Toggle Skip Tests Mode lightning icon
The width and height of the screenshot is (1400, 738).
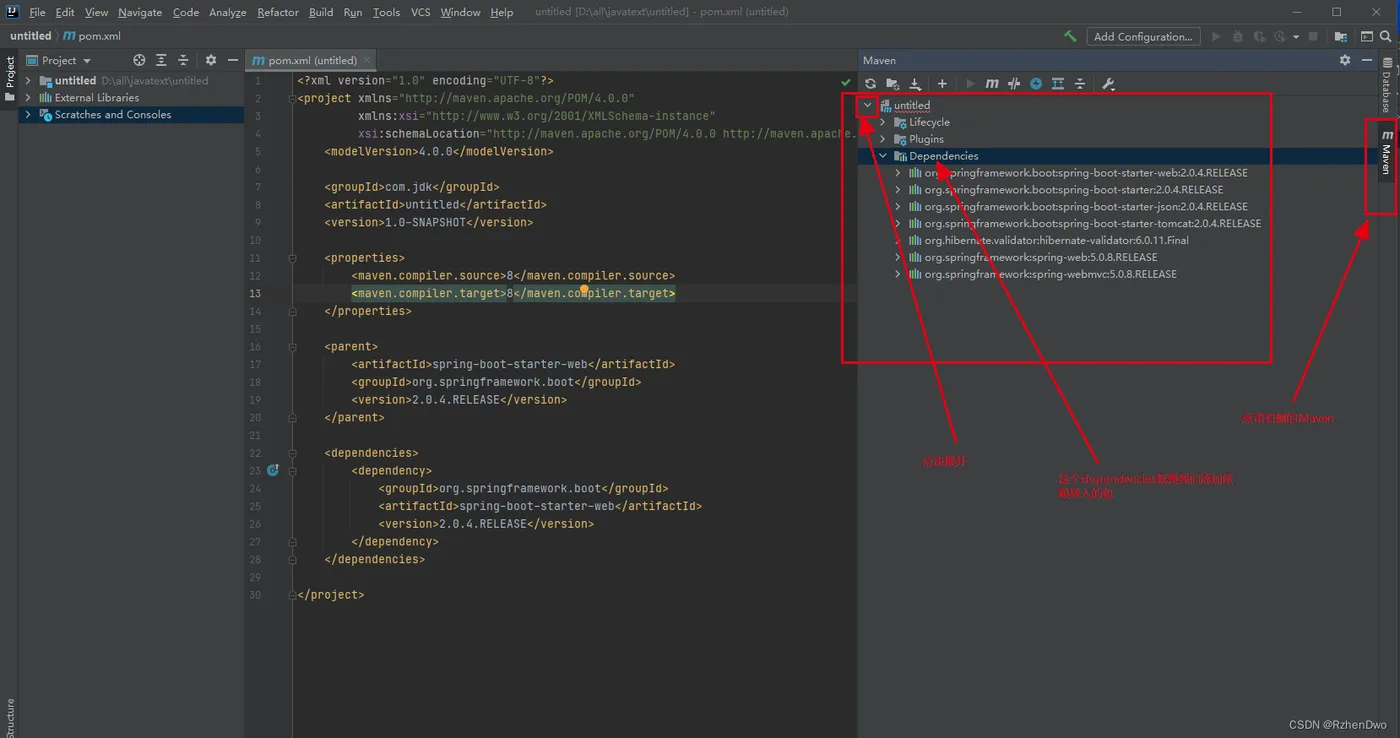click(1036, 84)
